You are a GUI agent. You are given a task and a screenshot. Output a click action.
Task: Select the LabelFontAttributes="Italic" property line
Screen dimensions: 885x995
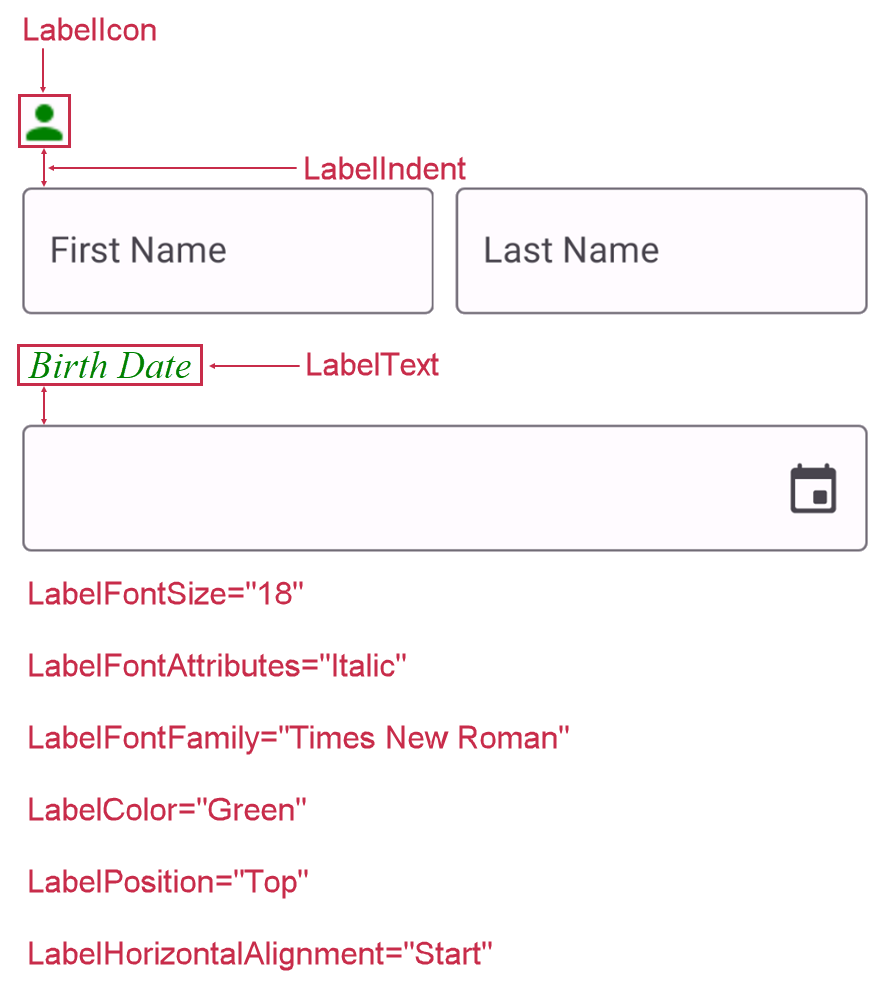coord(217,666)
